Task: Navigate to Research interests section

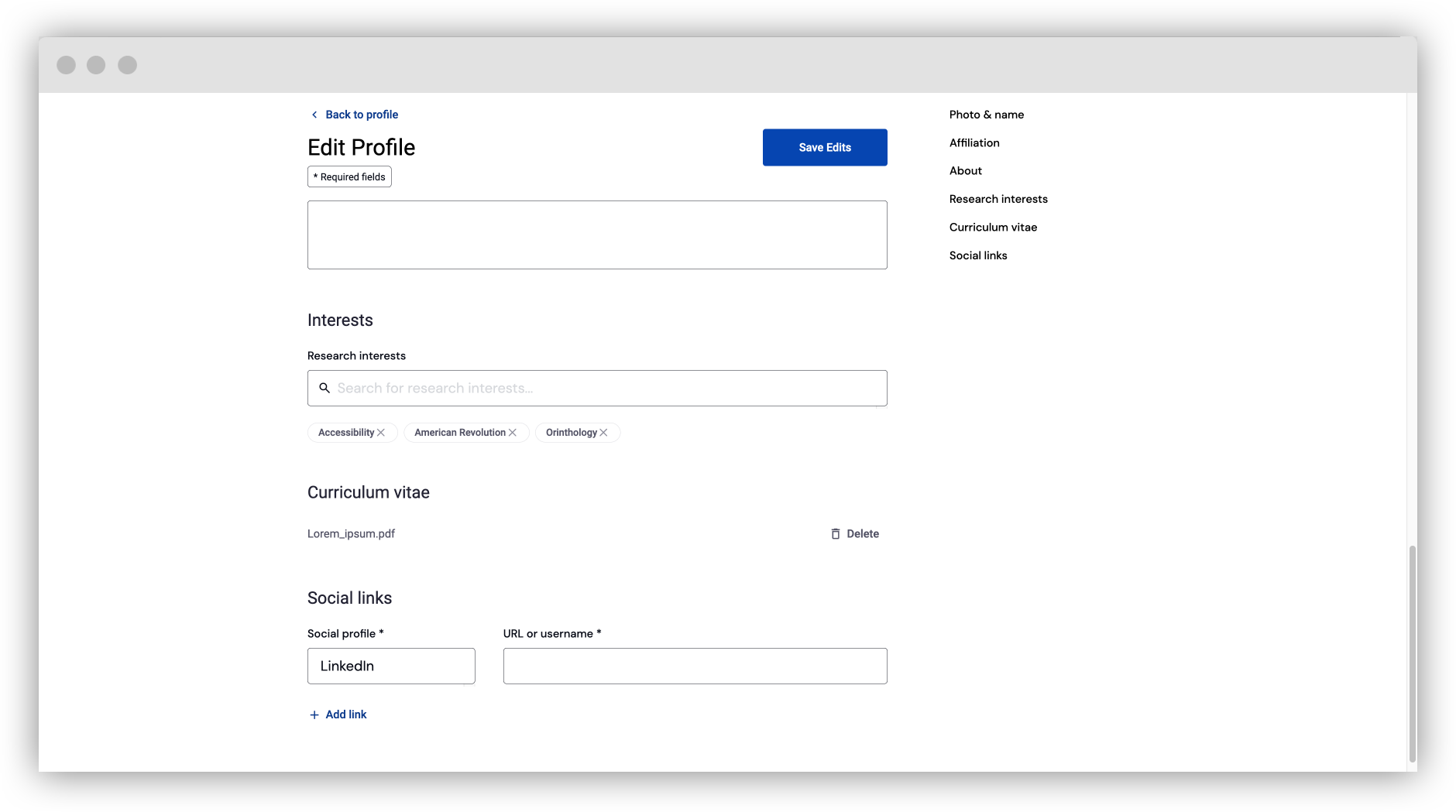Action: (x=998, y=199)
